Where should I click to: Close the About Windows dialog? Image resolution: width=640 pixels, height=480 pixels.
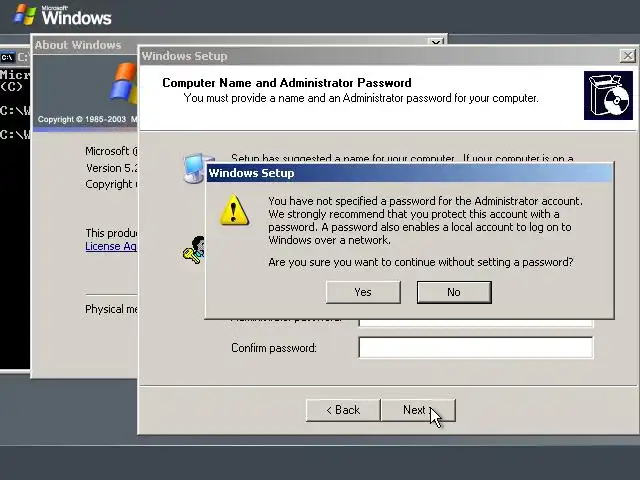[436, 42]
